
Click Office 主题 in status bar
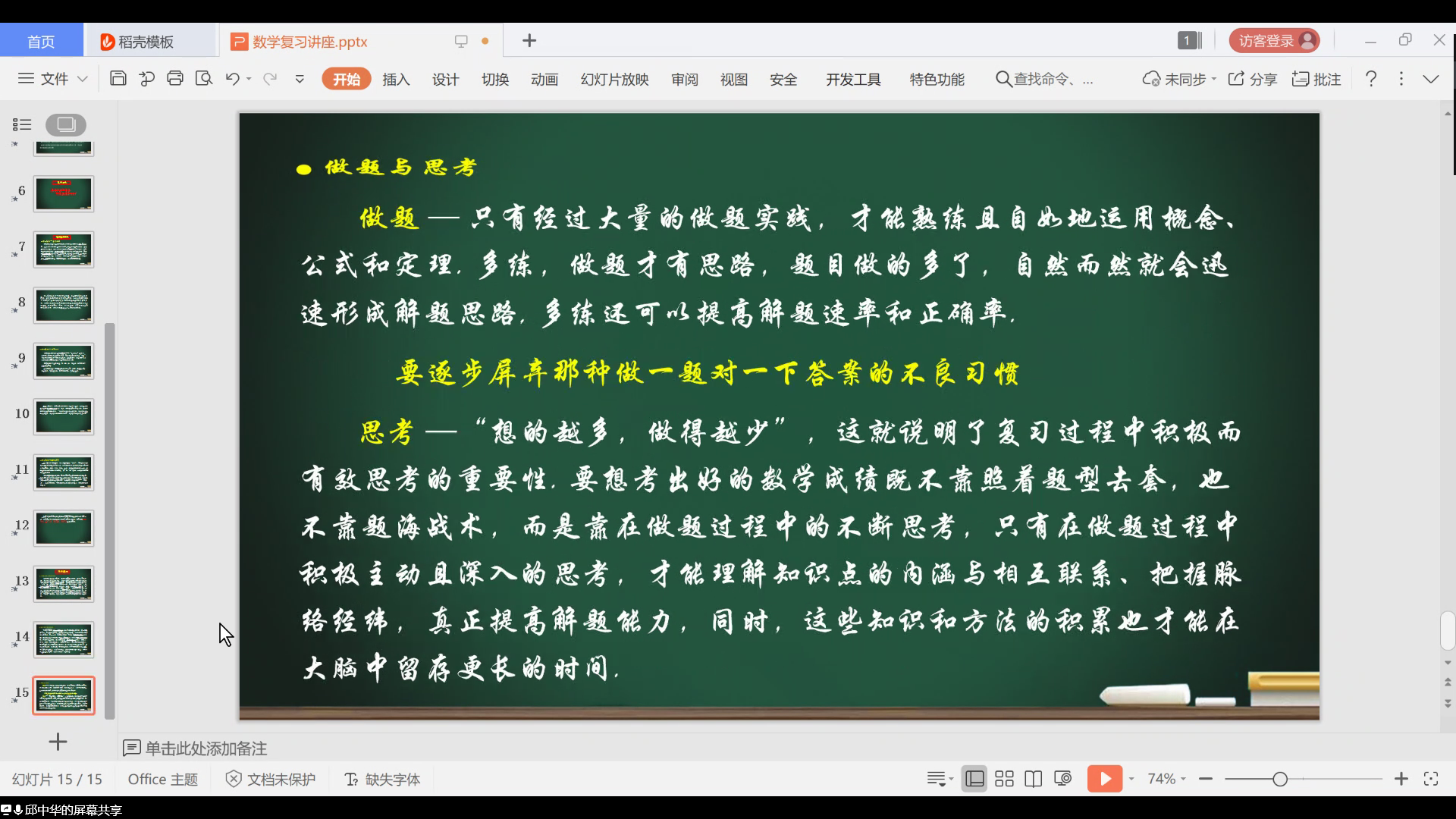(x=163, y=779)
